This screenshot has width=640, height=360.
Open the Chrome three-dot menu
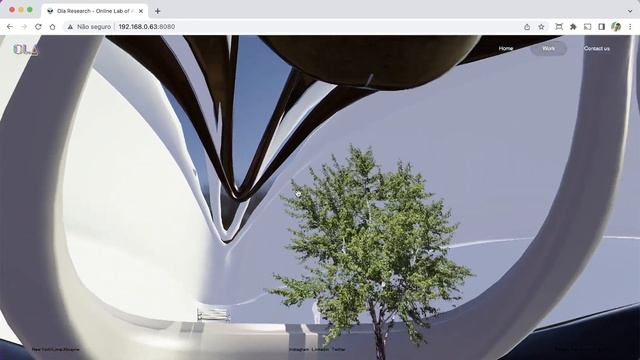pyautogui.click(x=630, y=27)
